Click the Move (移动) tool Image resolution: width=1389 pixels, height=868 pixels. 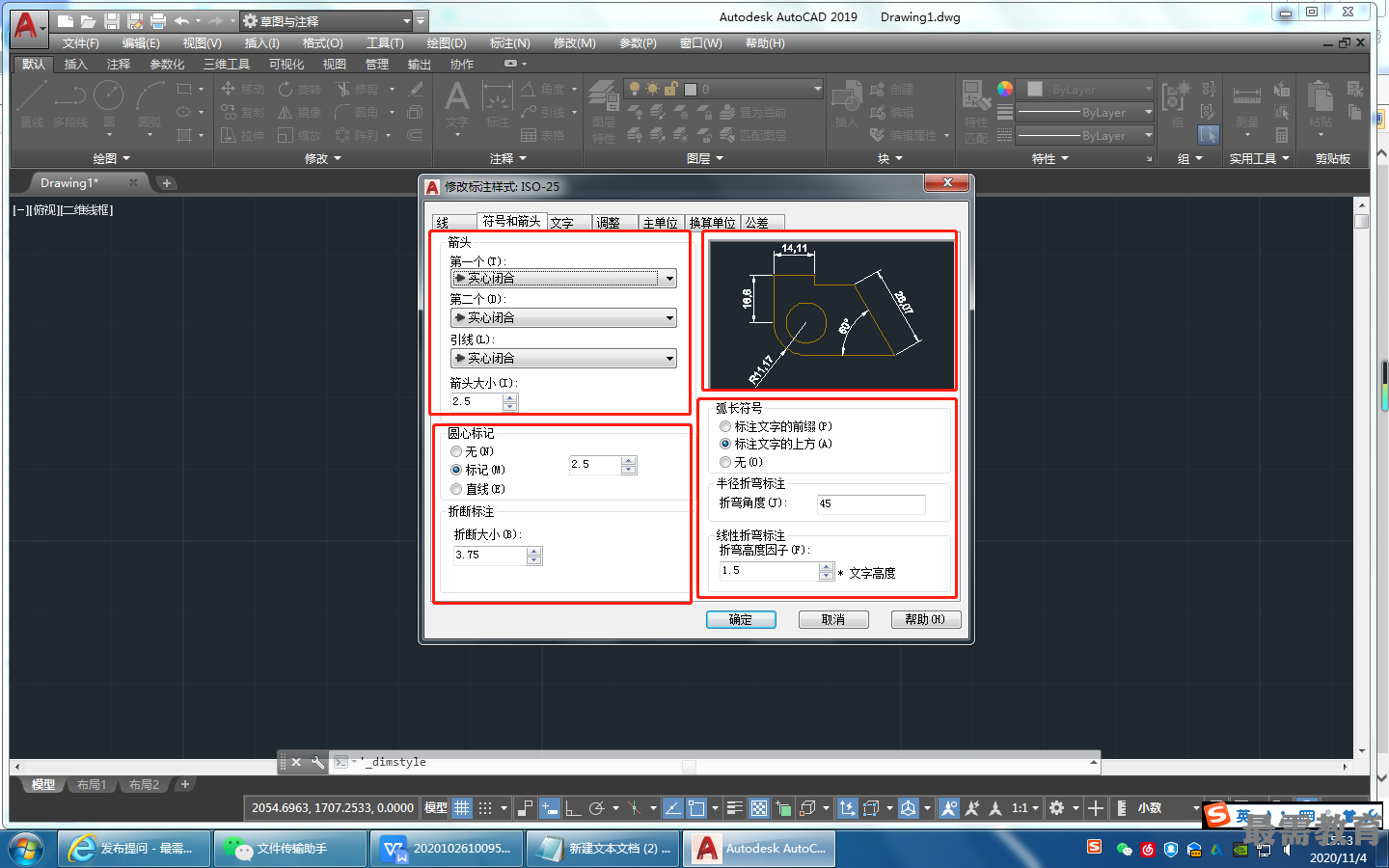click(x=242, y=89)
